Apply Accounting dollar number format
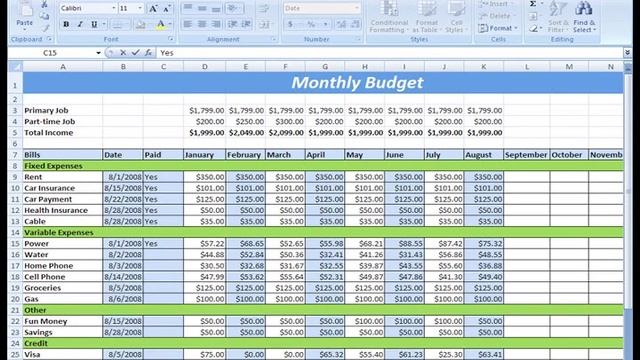Image resolution: width=640 pixels, height=360 pixels. tap(291, 24)
